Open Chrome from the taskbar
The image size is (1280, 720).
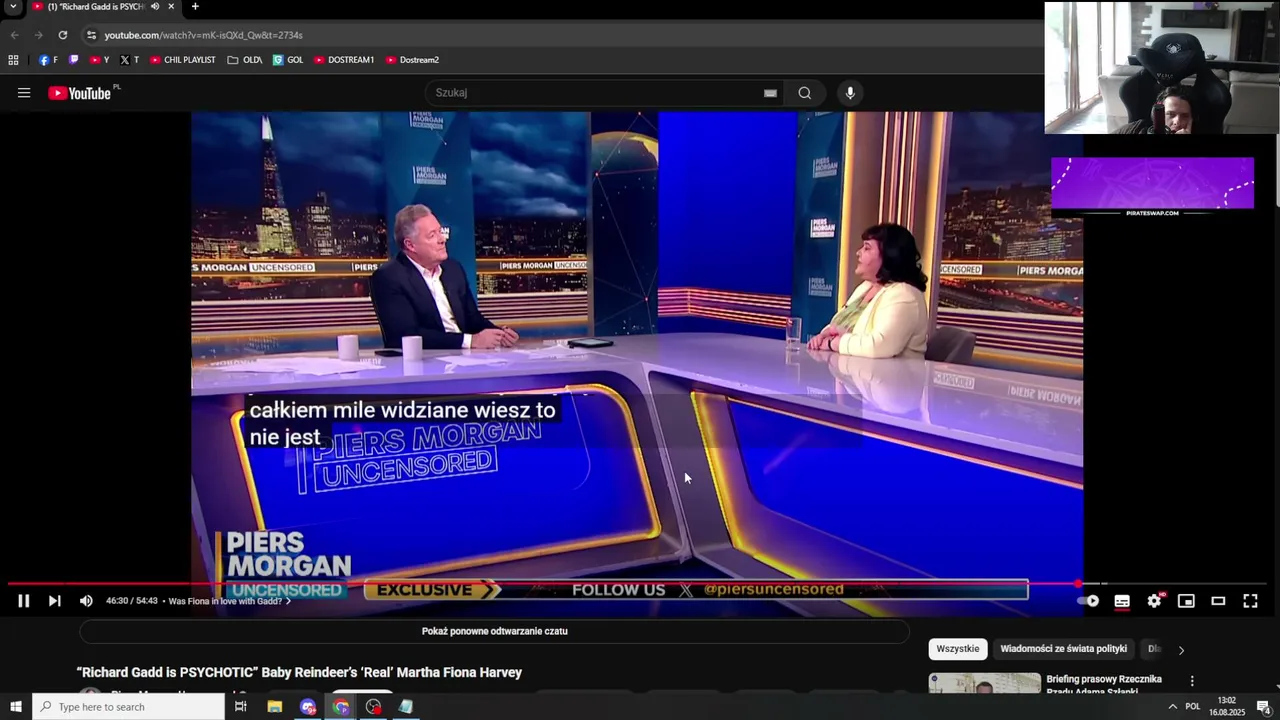tap(341, 707)
